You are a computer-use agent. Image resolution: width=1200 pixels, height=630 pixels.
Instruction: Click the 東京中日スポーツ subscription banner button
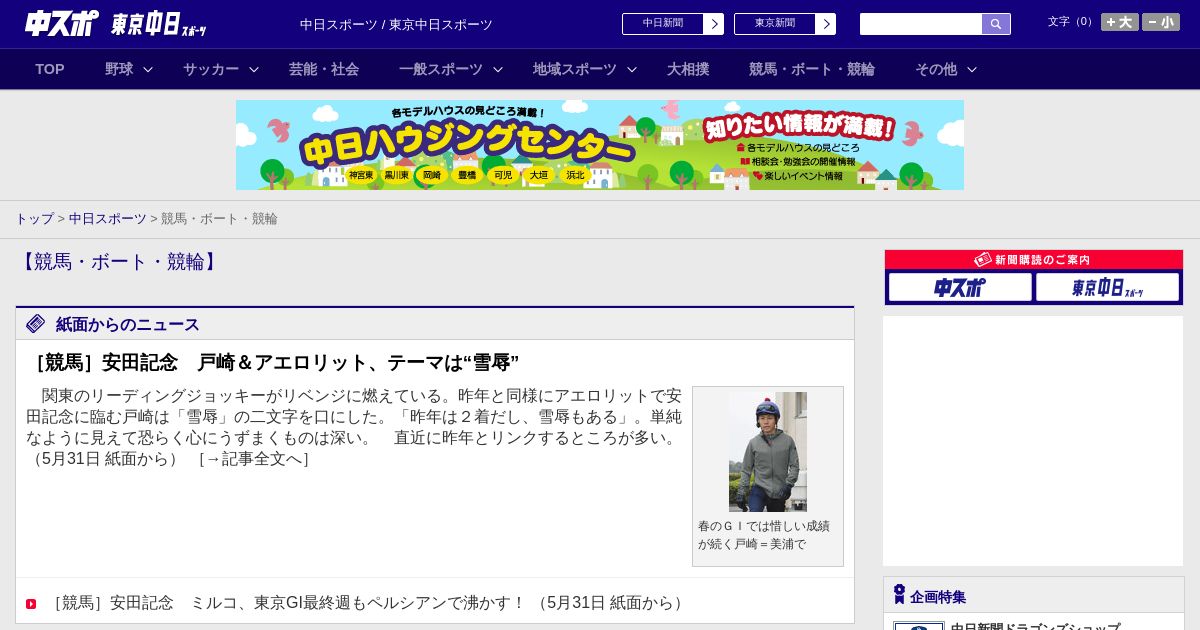(1107, 288)
